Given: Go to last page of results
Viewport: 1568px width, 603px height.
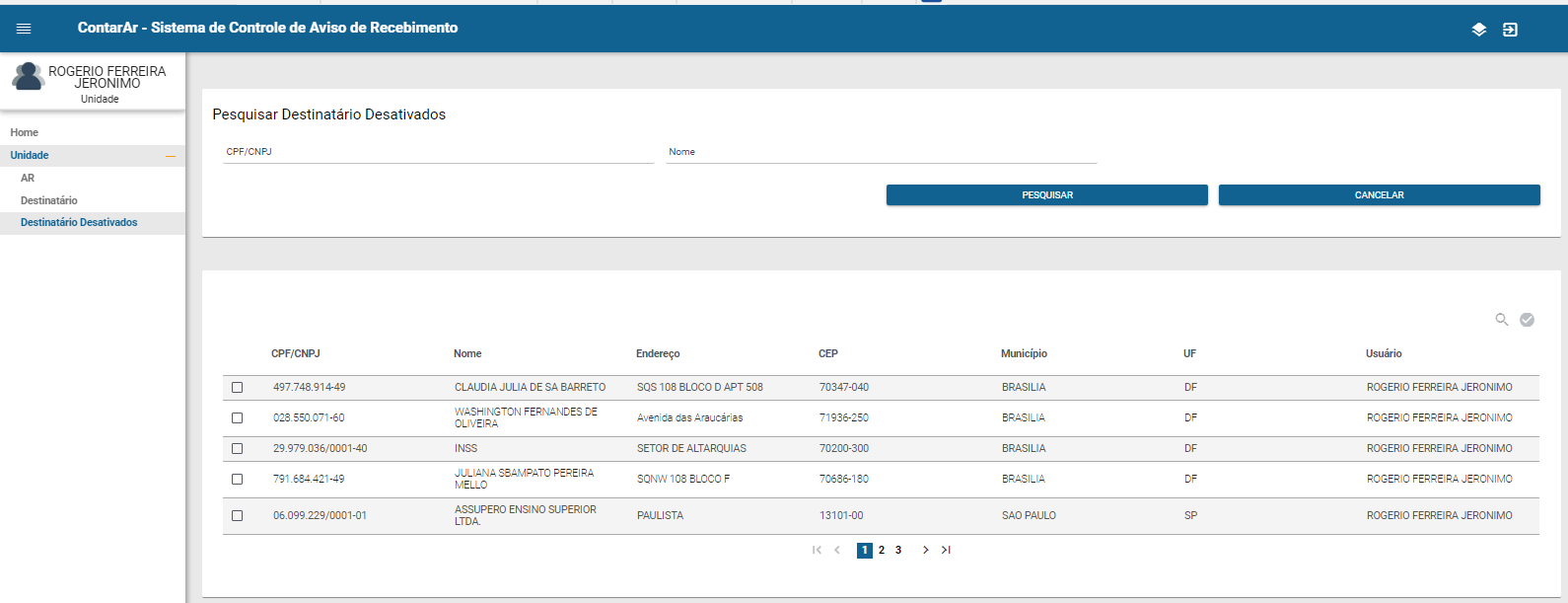Looking at the screenshot, I should 946,550.
